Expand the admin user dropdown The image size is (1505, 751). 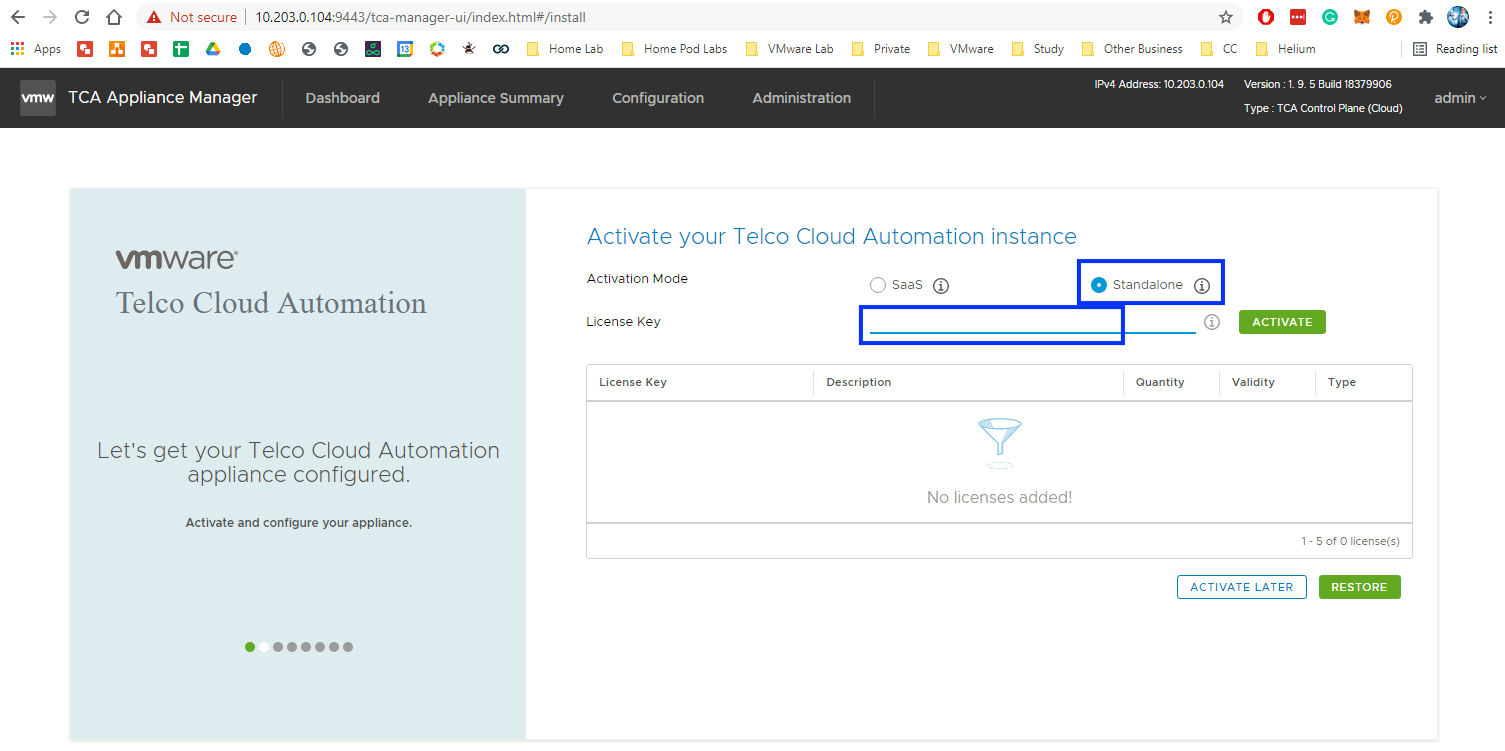point(1460,98)
